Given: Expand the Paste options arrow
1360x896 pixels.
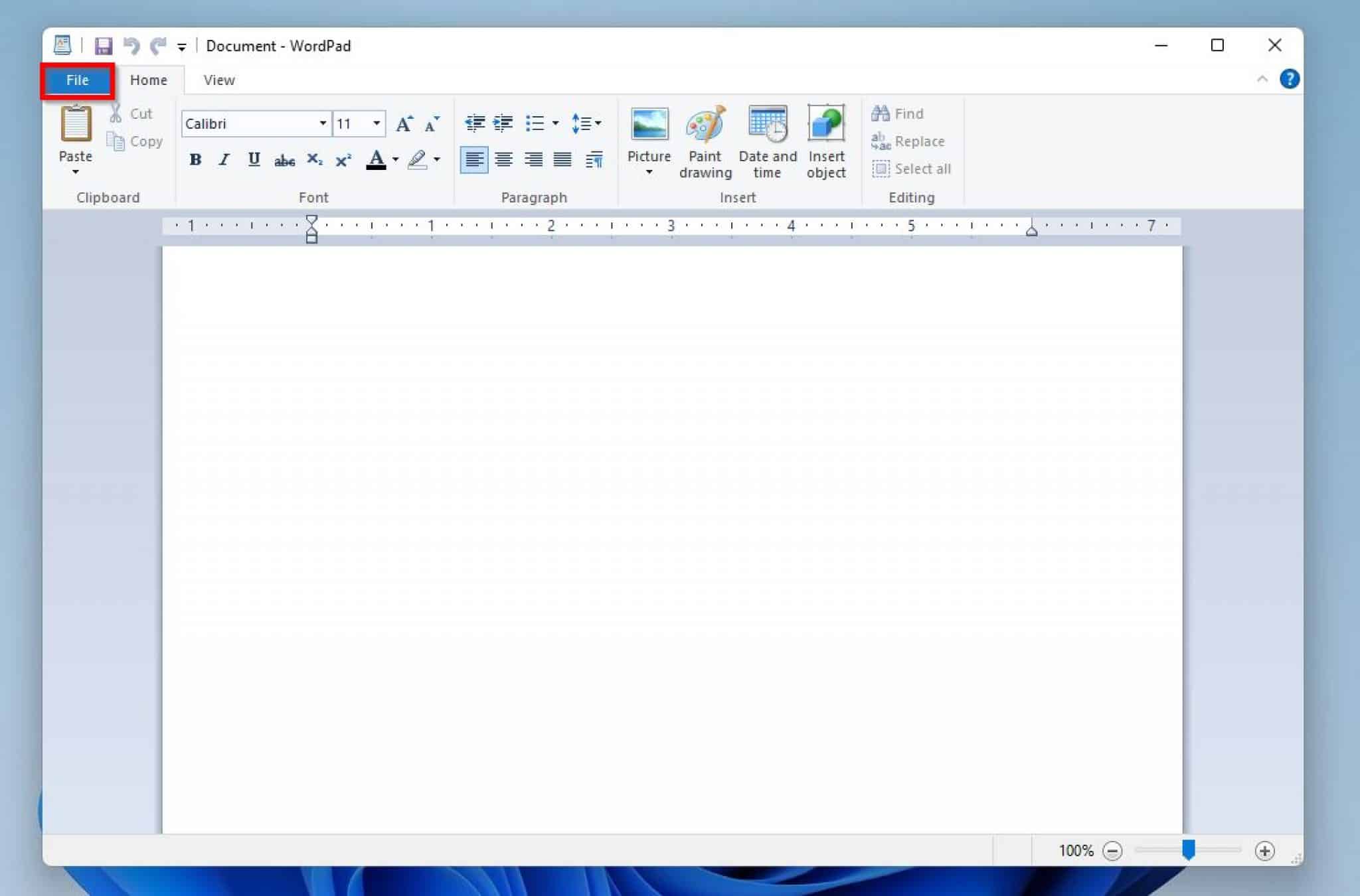Looking at the screenshot, I should [76, 172].
